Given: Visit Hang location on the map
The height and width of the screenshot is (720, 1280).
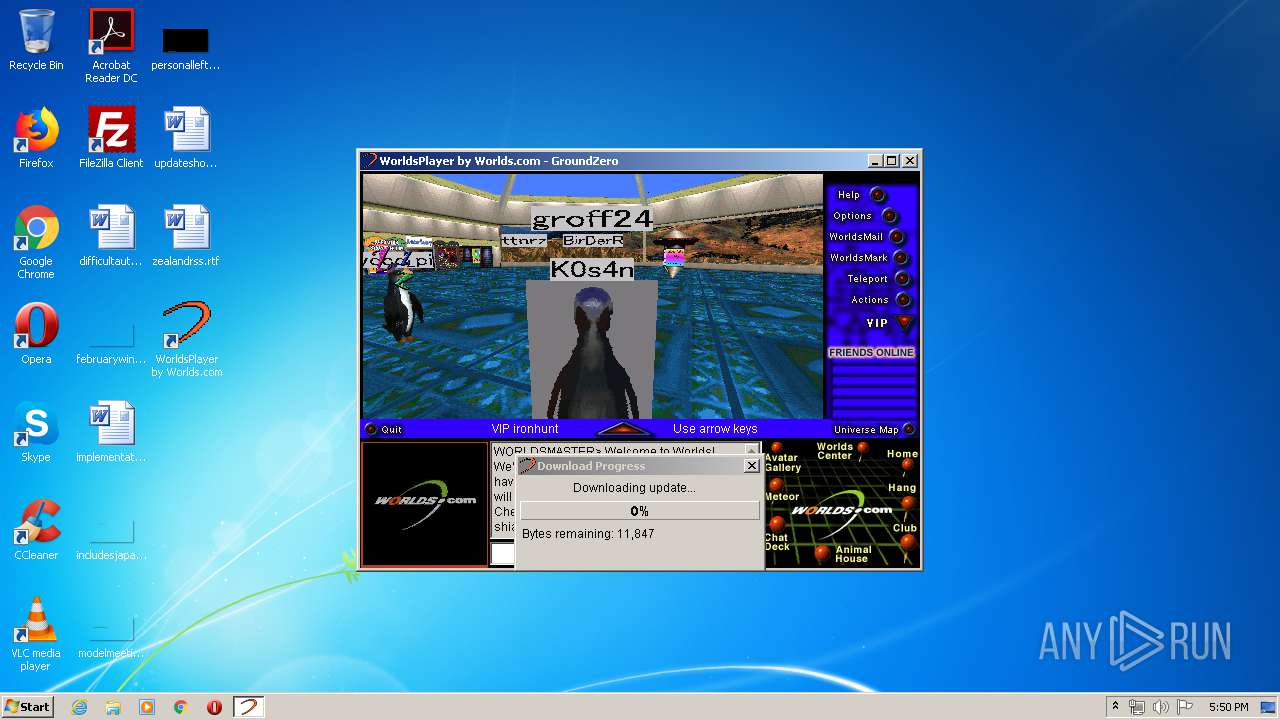Looking at the screenshot, I should pyautogui.click(x=907, y=503).
